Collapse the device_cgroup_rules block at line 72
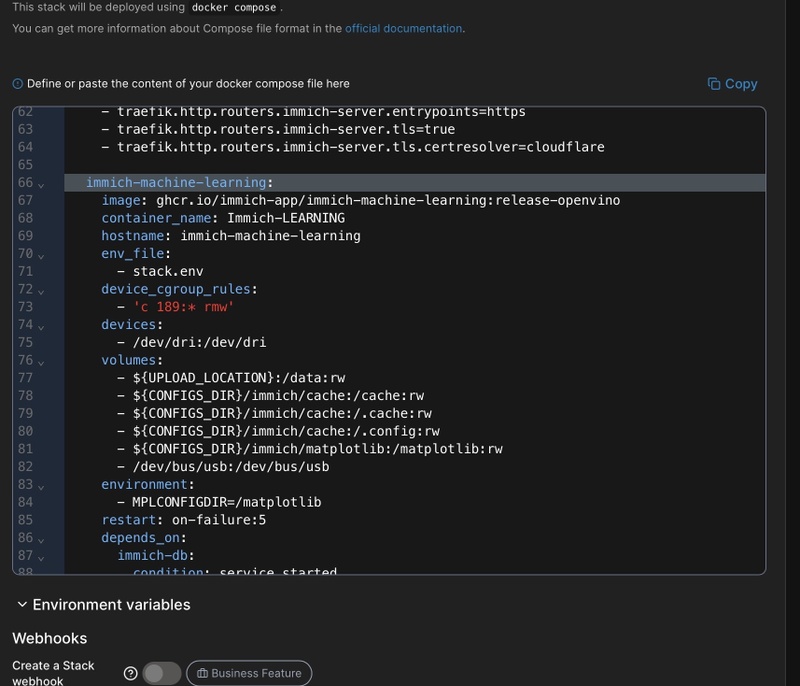This screenshot has height=686, width=800. coord(41,290)
